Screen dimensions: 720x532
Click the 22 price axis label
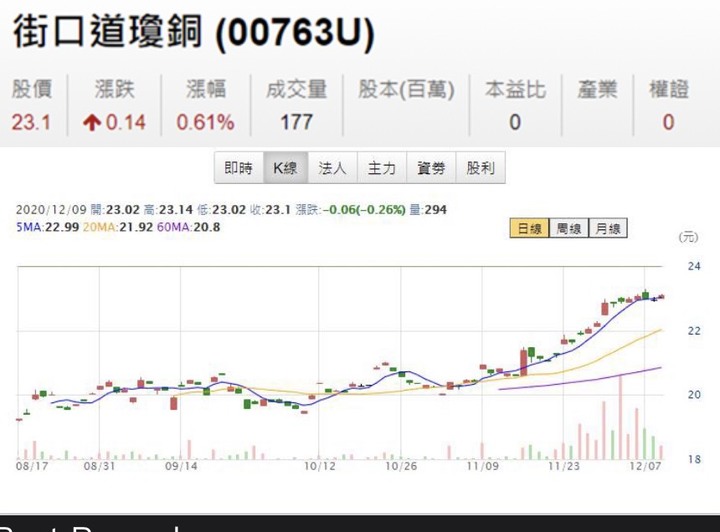click(x=694, y=331)
